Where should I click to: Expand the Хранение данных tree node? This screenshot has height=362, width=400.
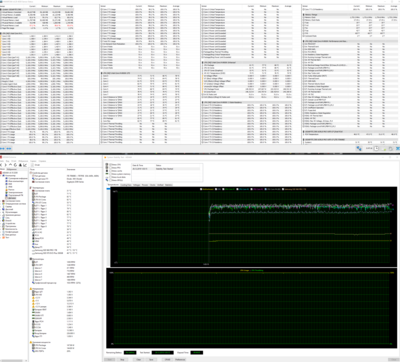pyautogui.click(x=1, y=215)
